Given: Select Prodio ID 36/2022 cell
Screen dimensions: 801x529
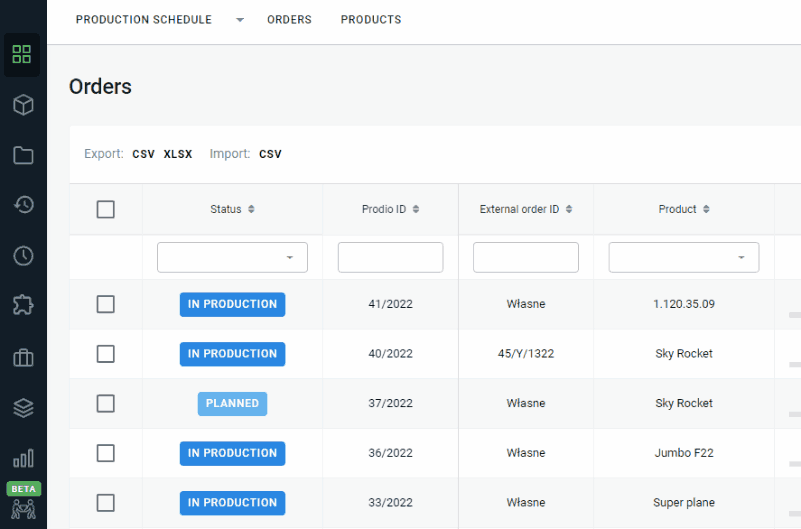Looking at the screenshot, I should [390, 453].
